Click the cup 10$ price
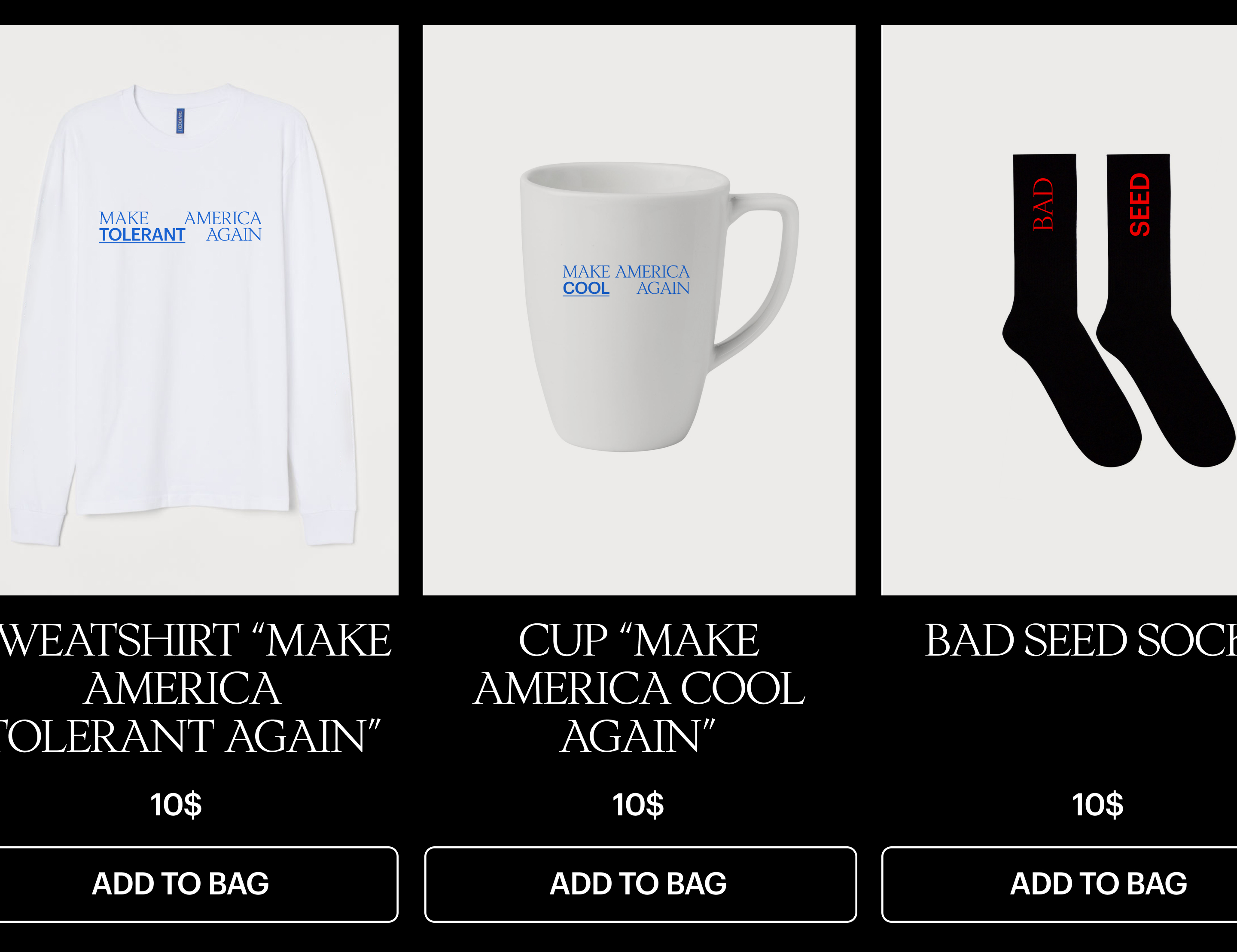The height and width of the screenshot is (952, 1237). point(638,805)
